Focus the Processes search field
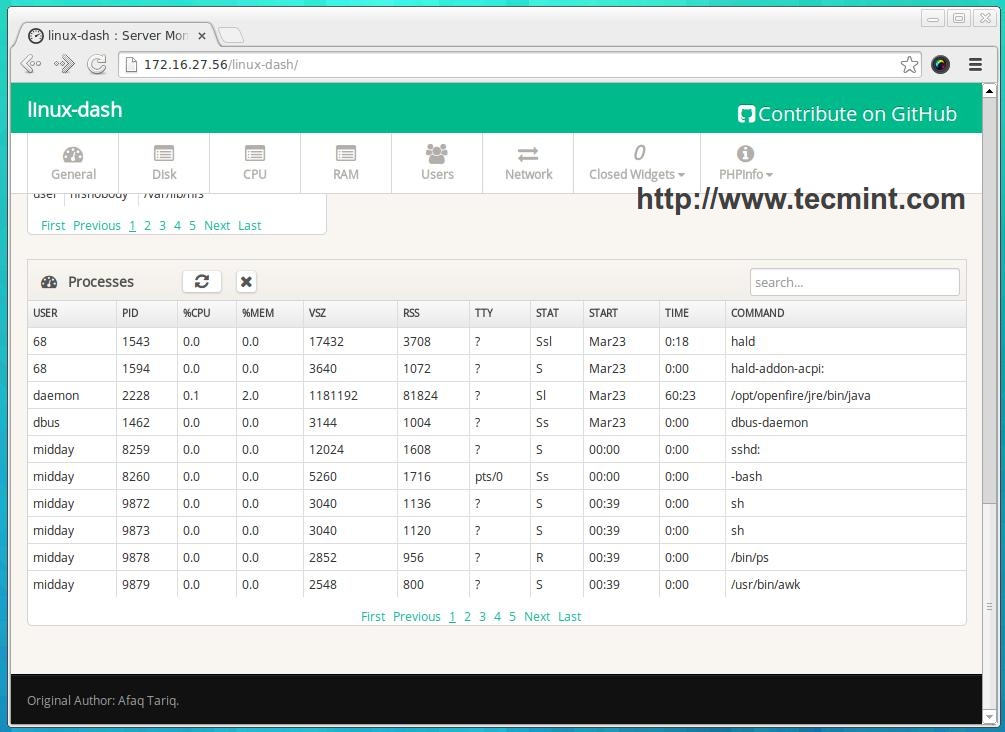Screen dimensions: 1005x732 tap(854, 282)
